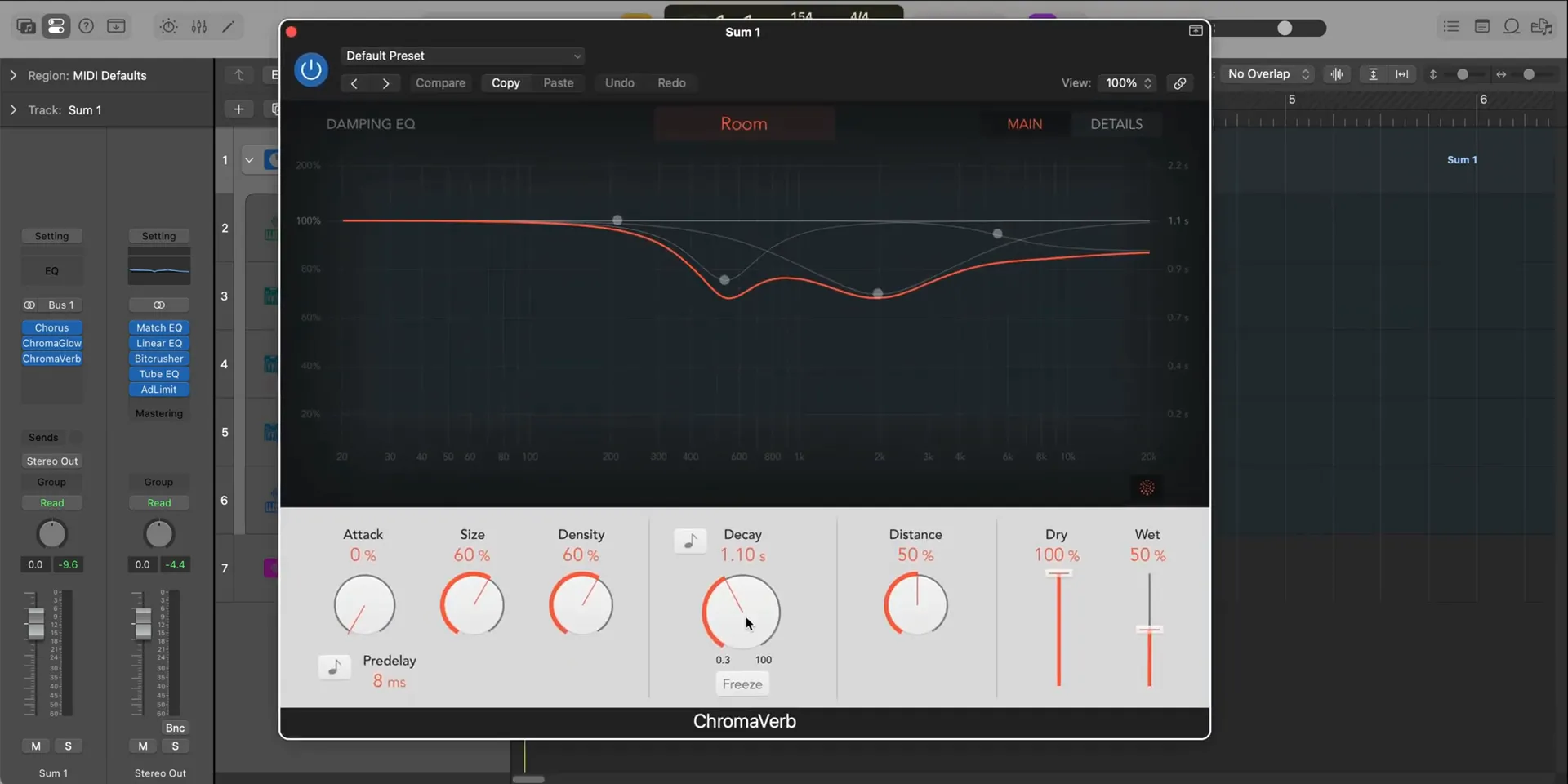
Task: Click the Density knob
Action: [581, 605]
